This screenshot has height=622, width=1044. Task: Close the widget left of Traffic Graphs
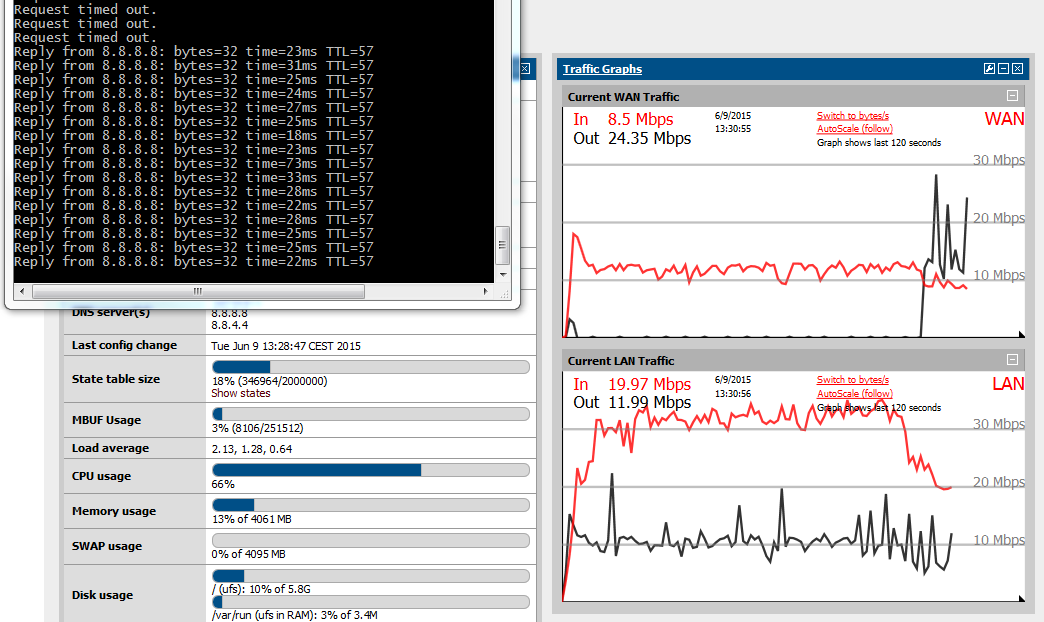pos(525,69)
